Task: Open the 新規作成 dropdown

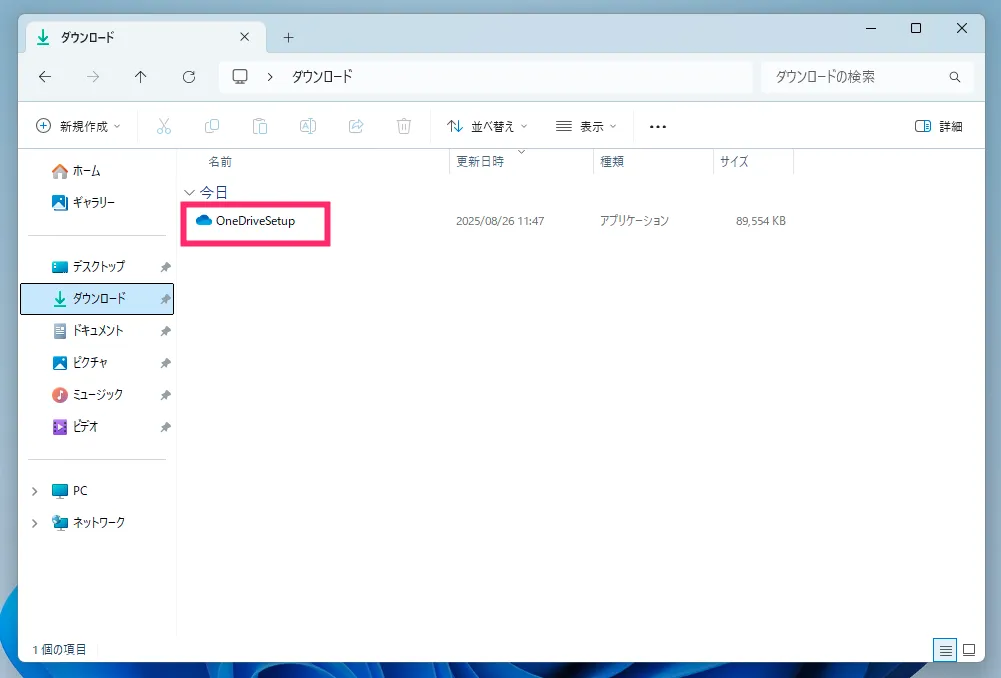Action: click(78, 126)
